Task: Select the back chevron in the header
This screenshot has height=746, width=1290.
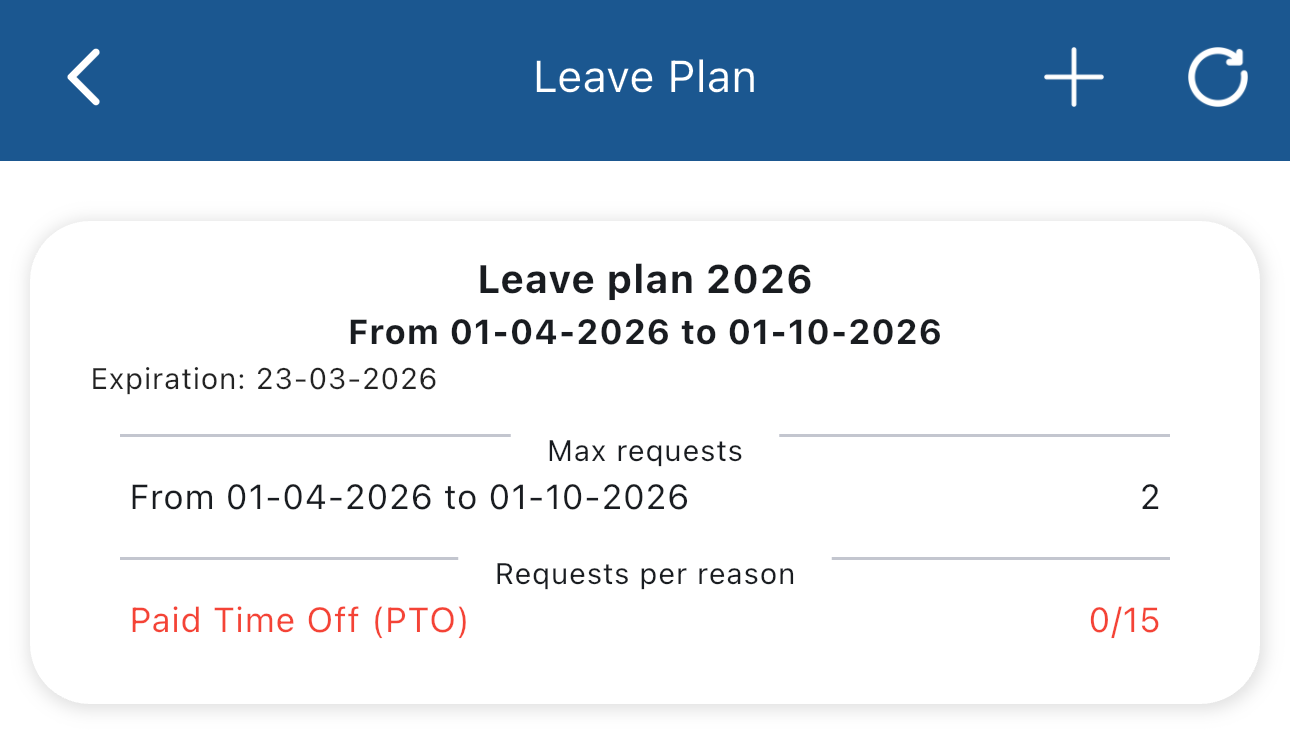Action: click(84, 77)
